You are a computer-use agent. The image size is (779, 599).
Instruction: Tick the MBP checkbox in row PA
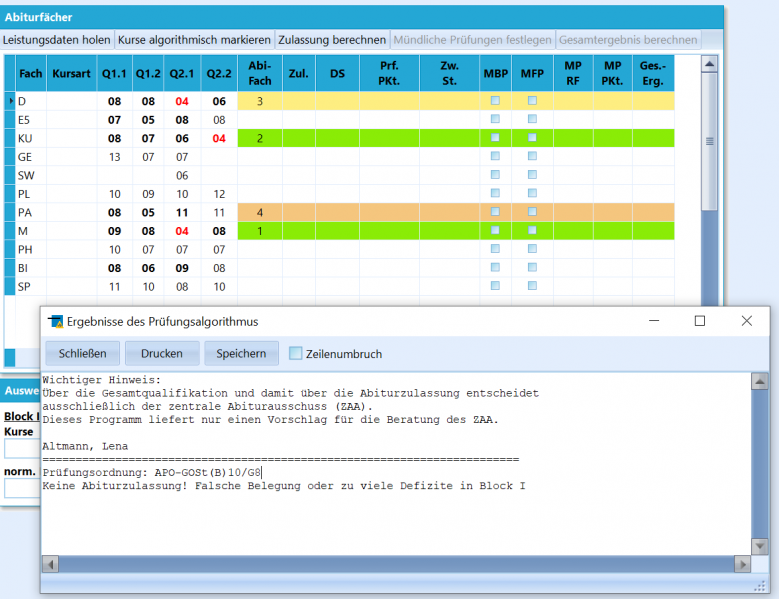495,212
